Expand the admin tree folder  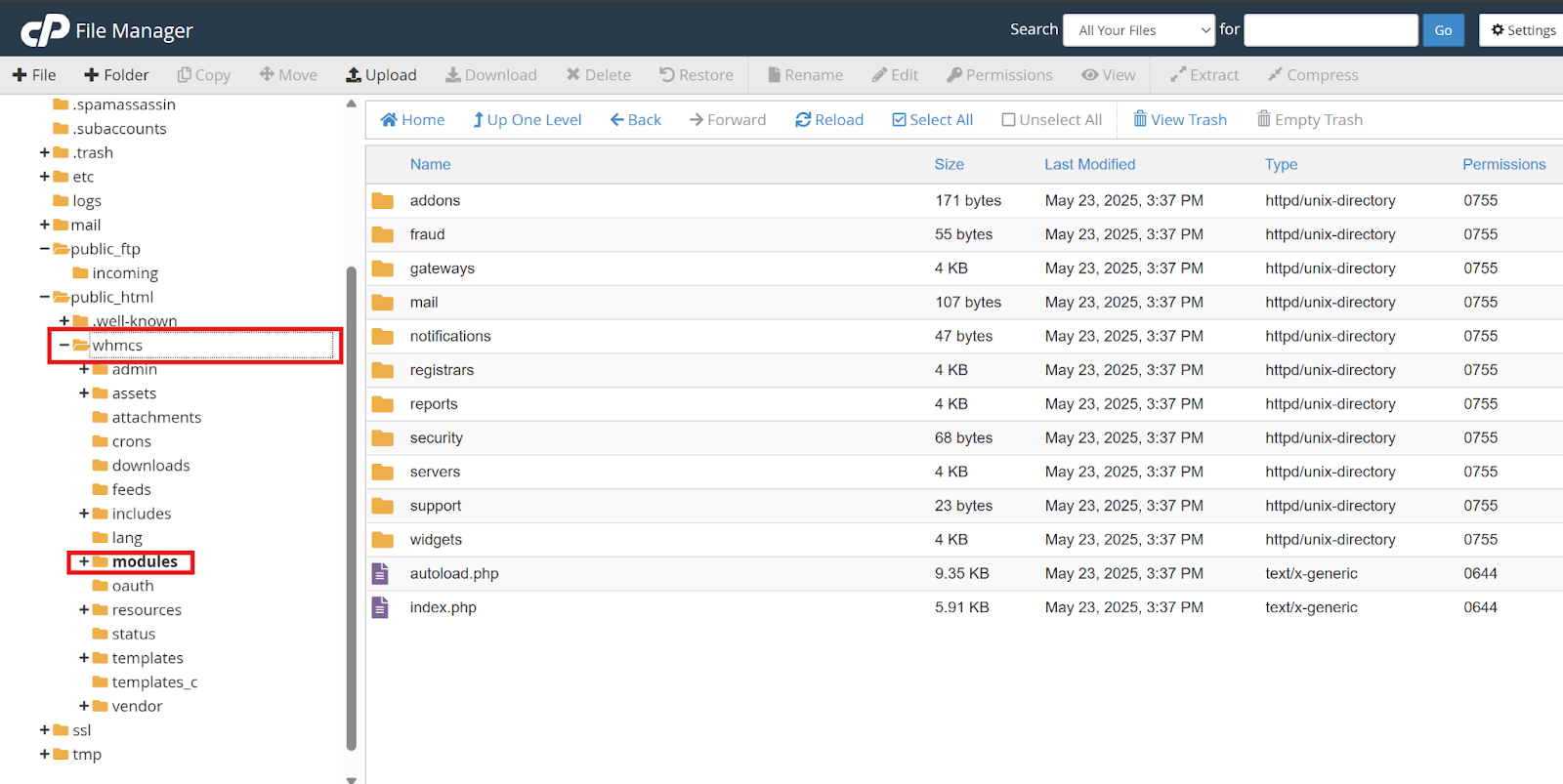pos(84,369)
